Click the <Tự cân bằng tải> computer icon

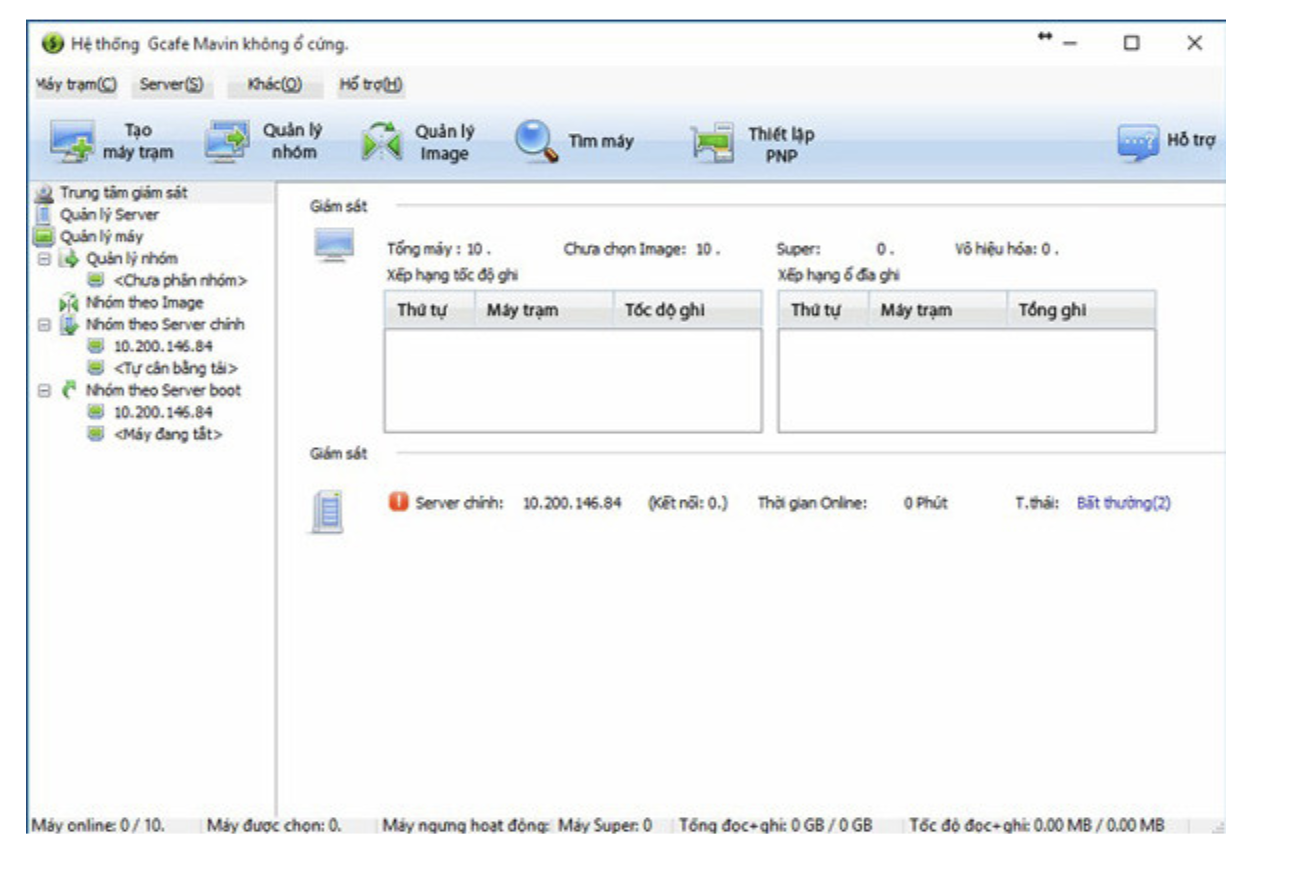96,368
